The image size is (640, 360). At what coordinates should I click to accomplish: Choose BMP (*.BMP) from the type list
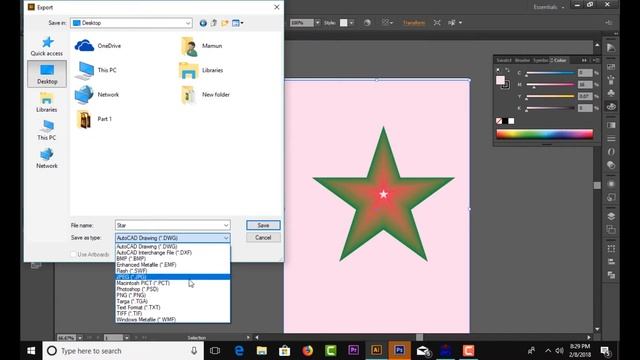coord(173,259)
